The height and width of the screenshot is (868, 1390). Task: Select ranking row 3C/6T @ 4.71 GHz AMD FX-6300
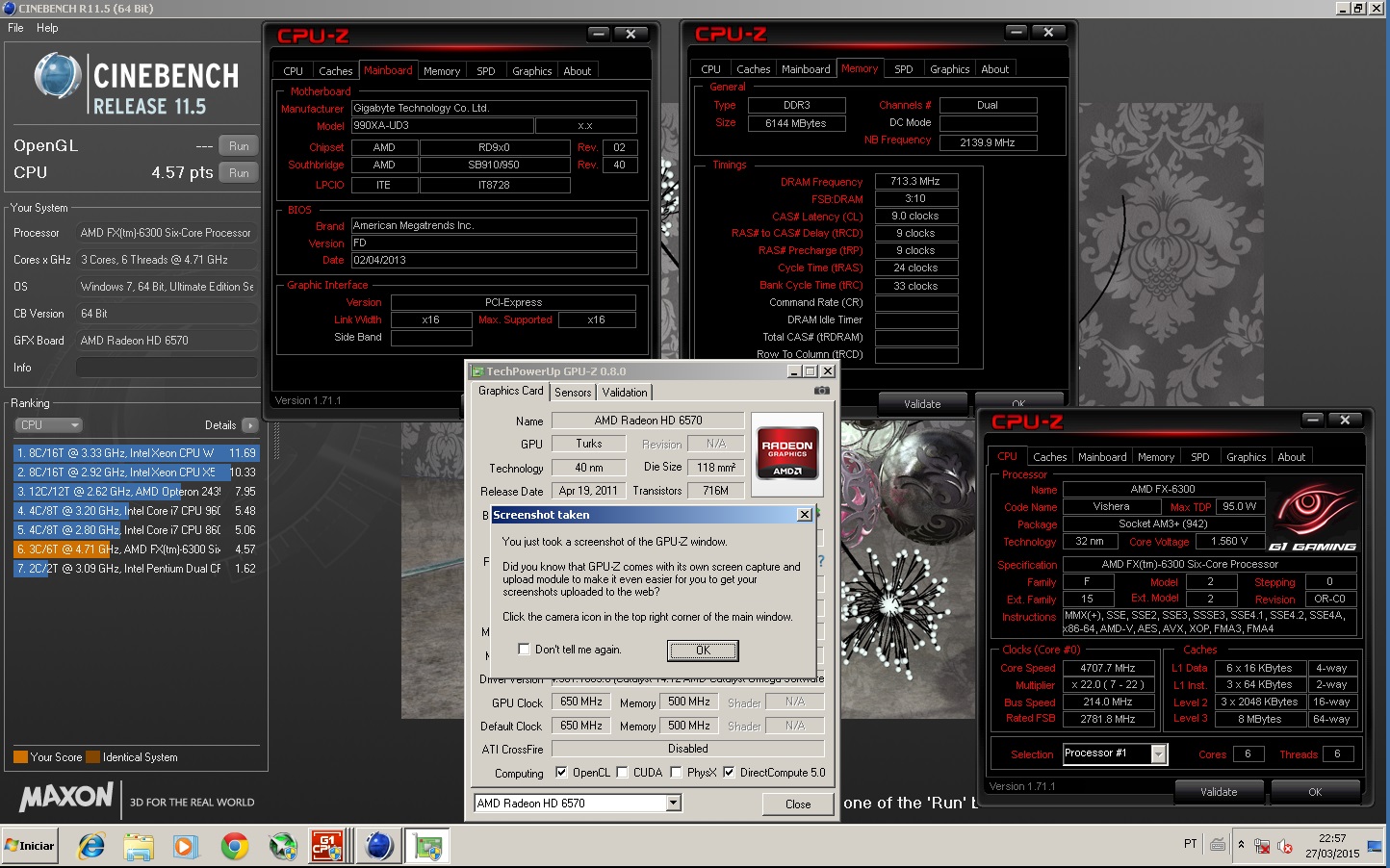click(x=136, y=549)
